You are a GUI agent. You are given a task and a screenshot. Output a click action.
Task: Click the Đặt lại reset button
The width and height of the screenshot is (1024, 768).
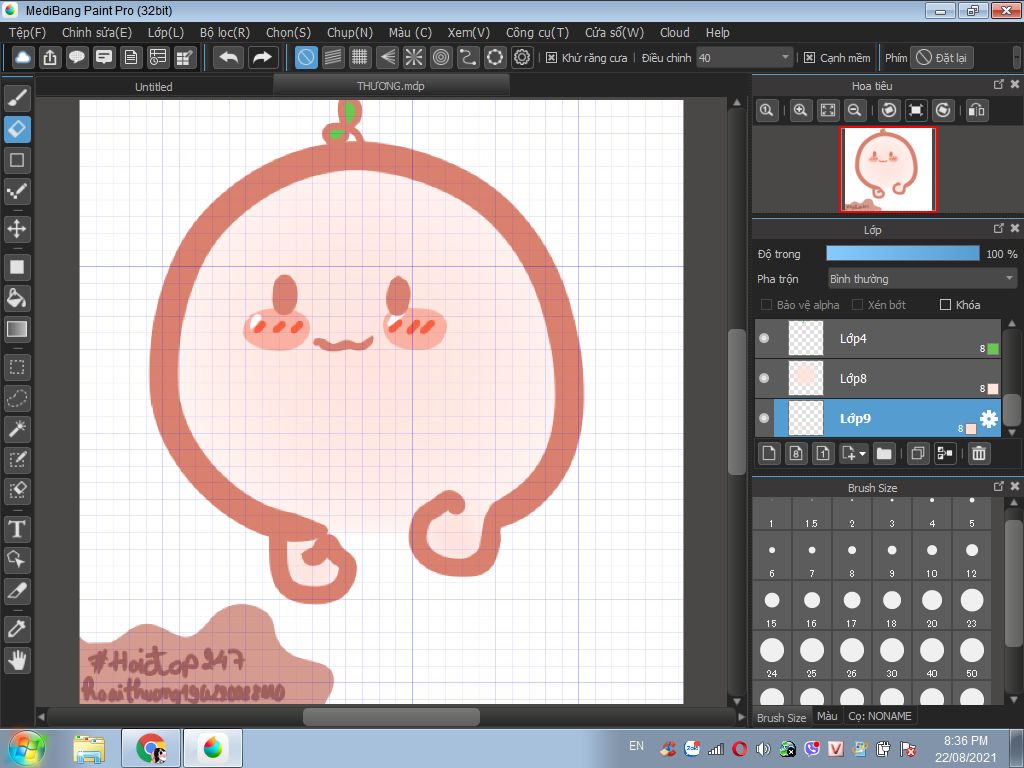point(942,57)
